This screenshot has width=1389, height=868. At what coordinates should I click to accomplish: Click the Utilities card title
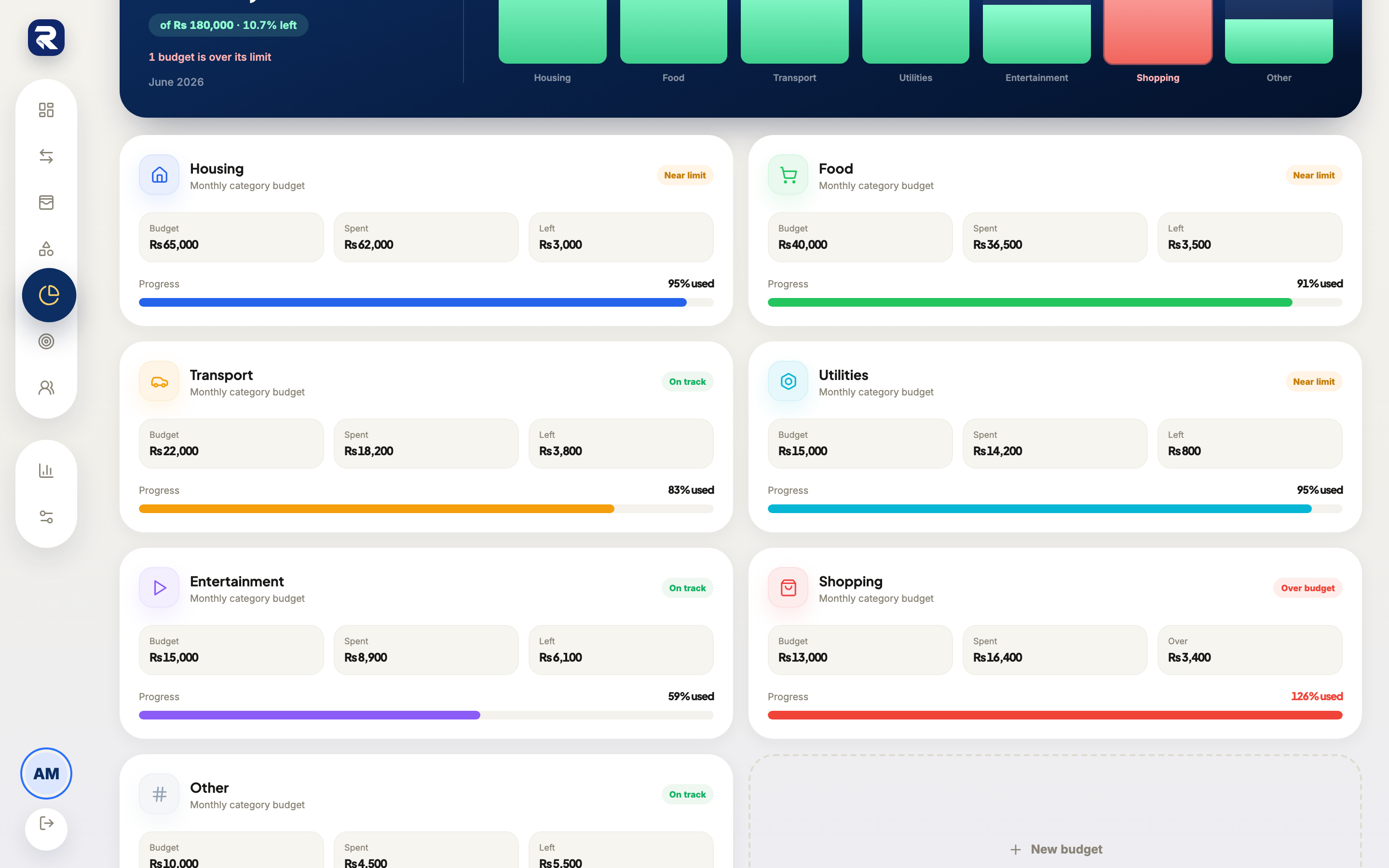[843, 376]
